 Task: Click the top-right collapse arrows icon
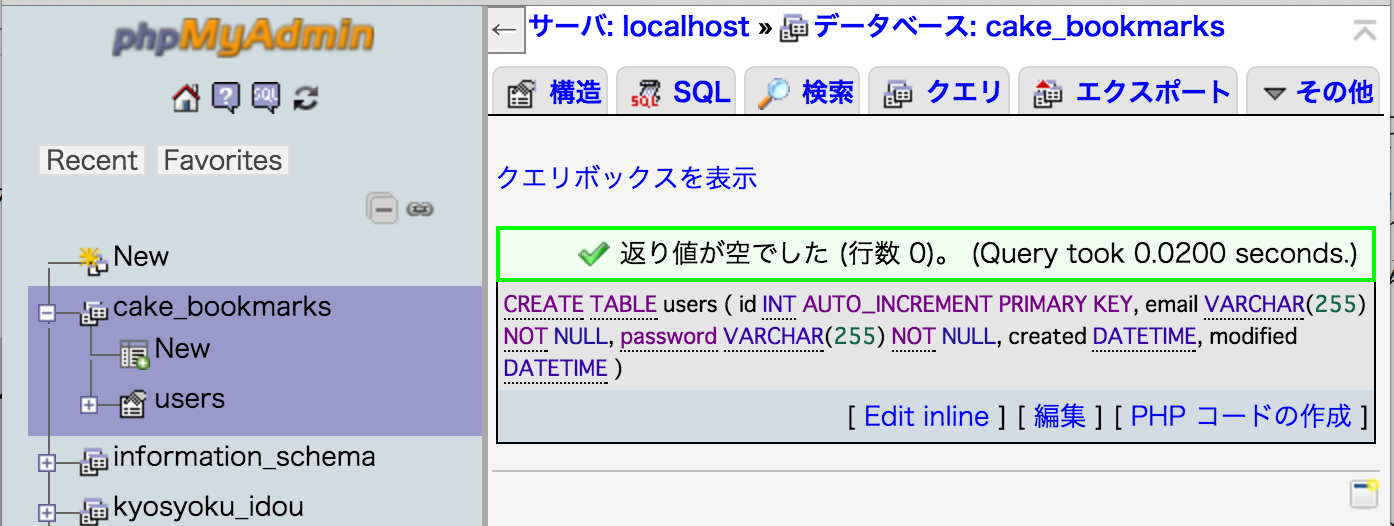point(1365,30)
